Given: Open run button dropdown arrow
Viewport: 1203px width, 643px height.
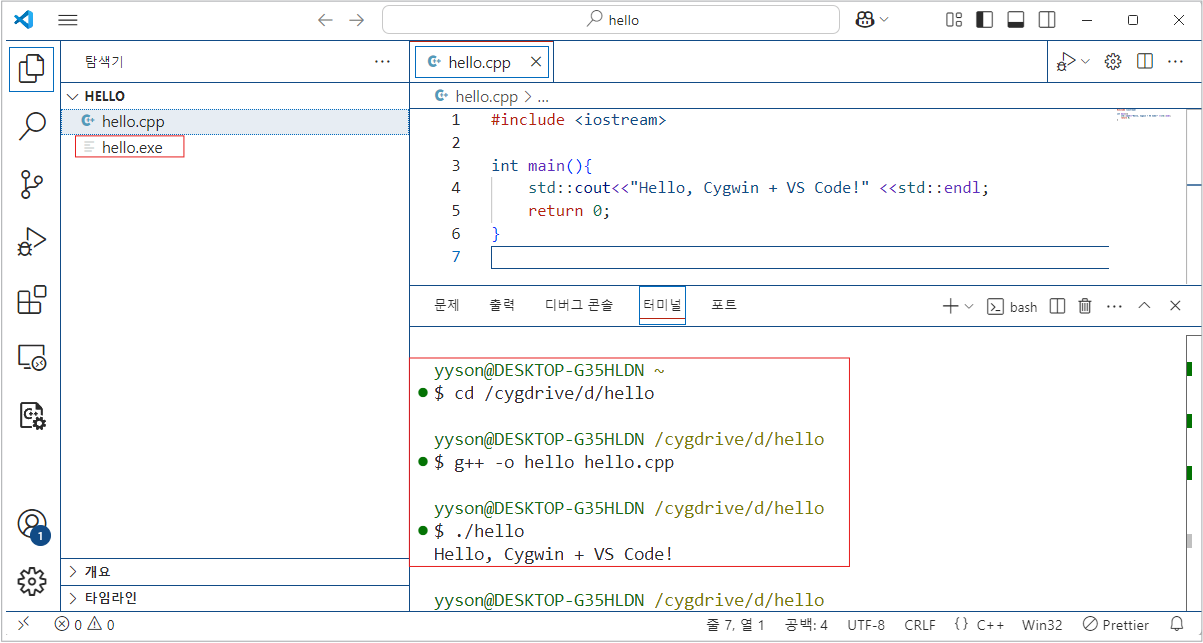Looking at the screenshot, I should (x=1086, y=62).
